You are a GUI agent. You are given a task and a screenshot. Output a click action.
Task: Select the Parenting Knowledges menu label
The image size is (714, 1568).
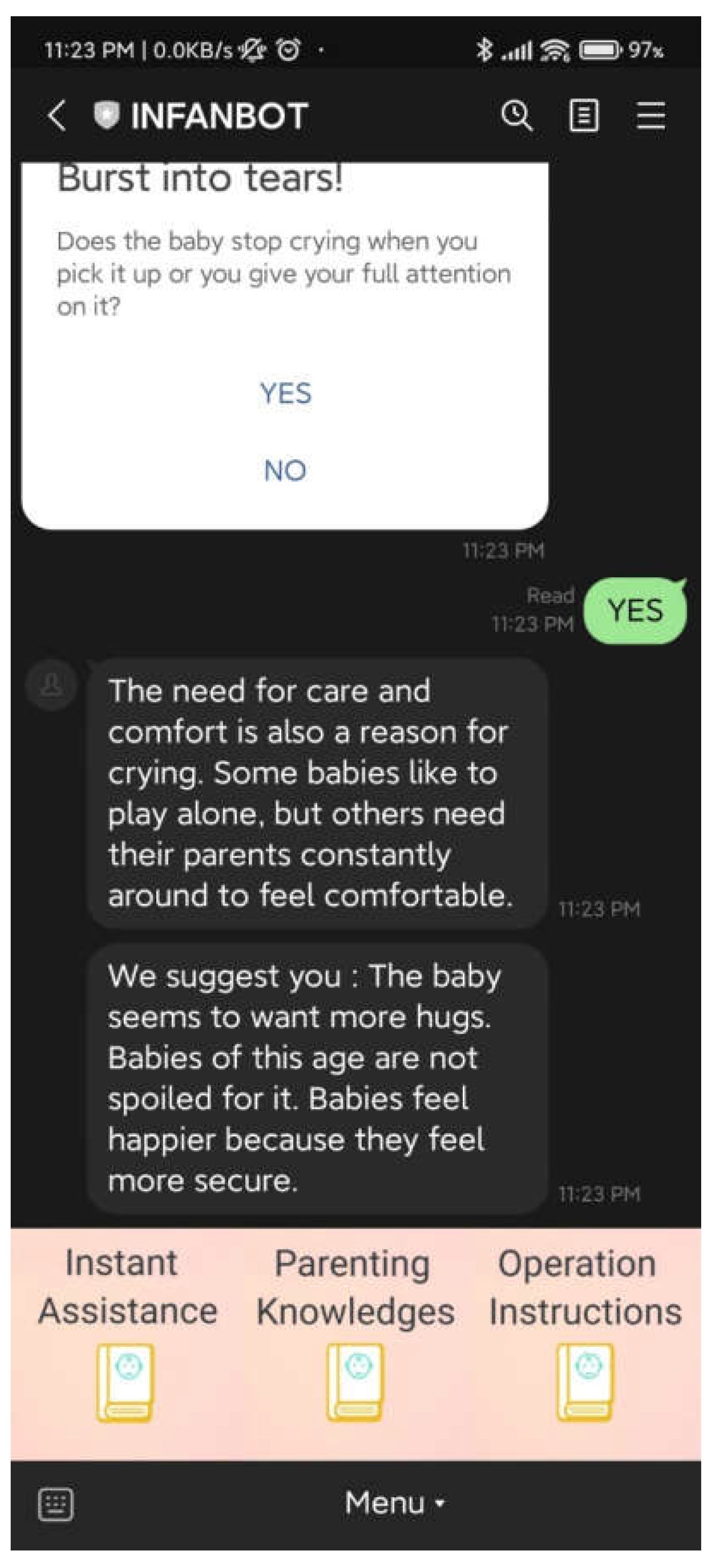tap(355, 1287)
